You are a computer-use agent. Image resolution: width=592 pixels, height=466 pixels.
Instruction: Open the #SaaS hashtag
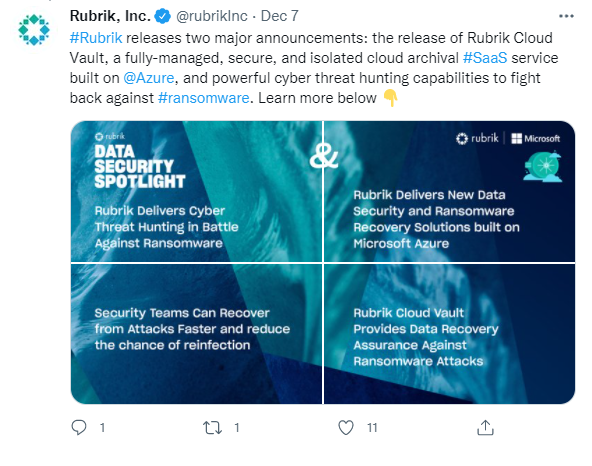[485, 58]
